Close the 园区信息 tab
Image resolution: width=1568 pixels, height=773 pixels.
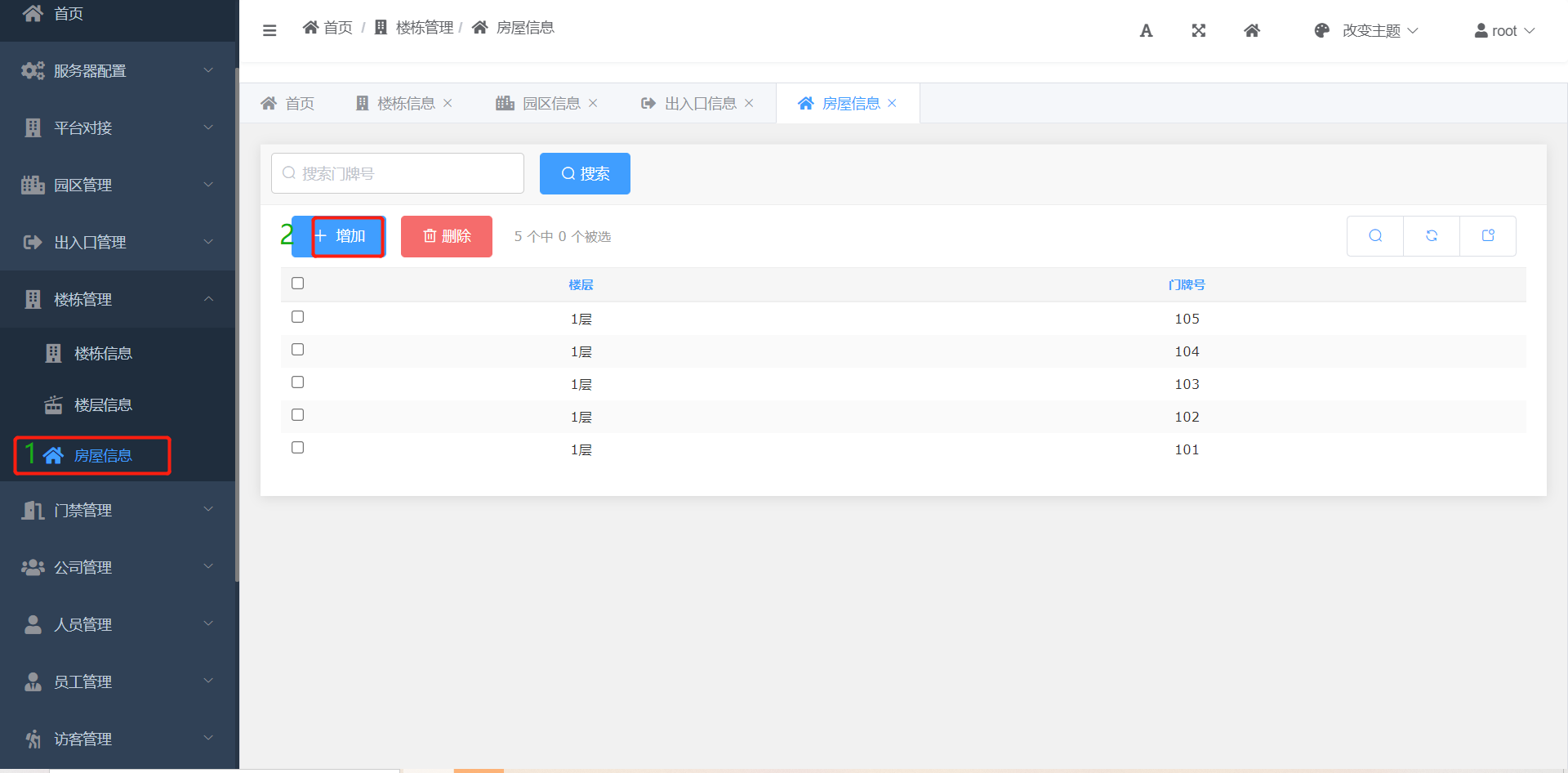click(x=593, y=104)
